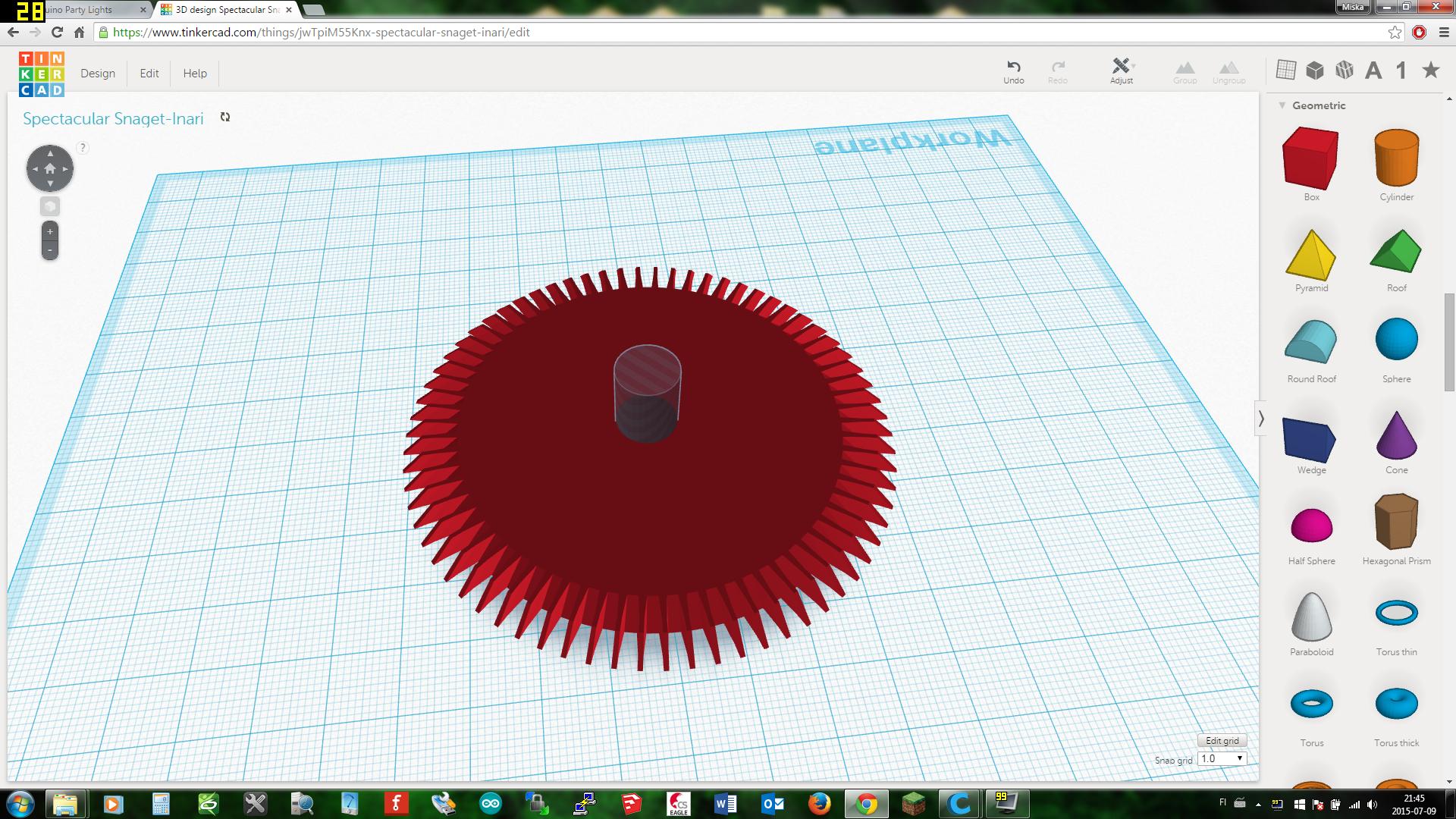Pick the red Box shape

coord(1311,158)
